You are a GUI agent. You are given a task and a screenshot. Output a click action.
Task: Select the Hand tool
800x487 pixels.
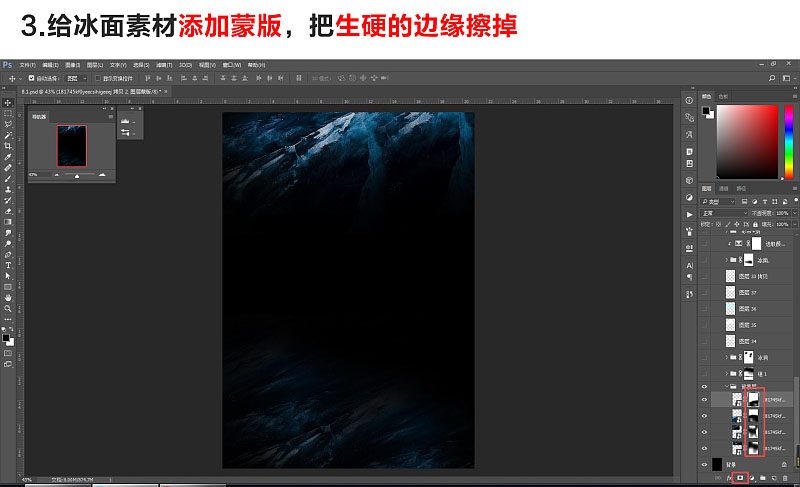click(8, 298)
